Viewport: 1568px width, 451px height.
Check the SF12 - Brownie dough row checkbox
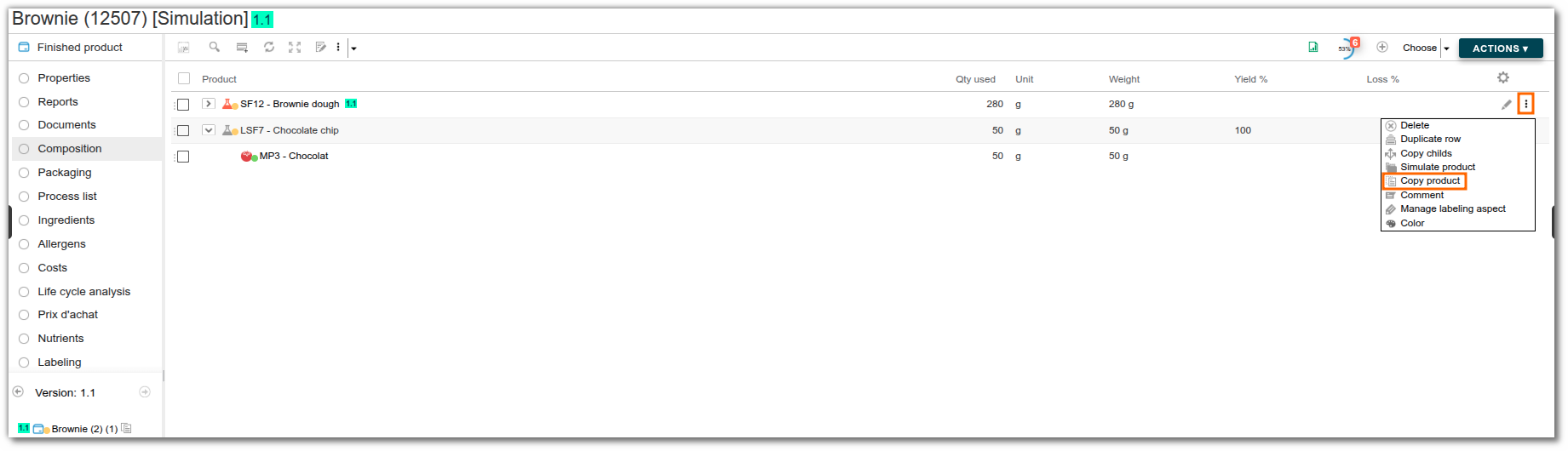pyautogui.click(x=183, y=105)
